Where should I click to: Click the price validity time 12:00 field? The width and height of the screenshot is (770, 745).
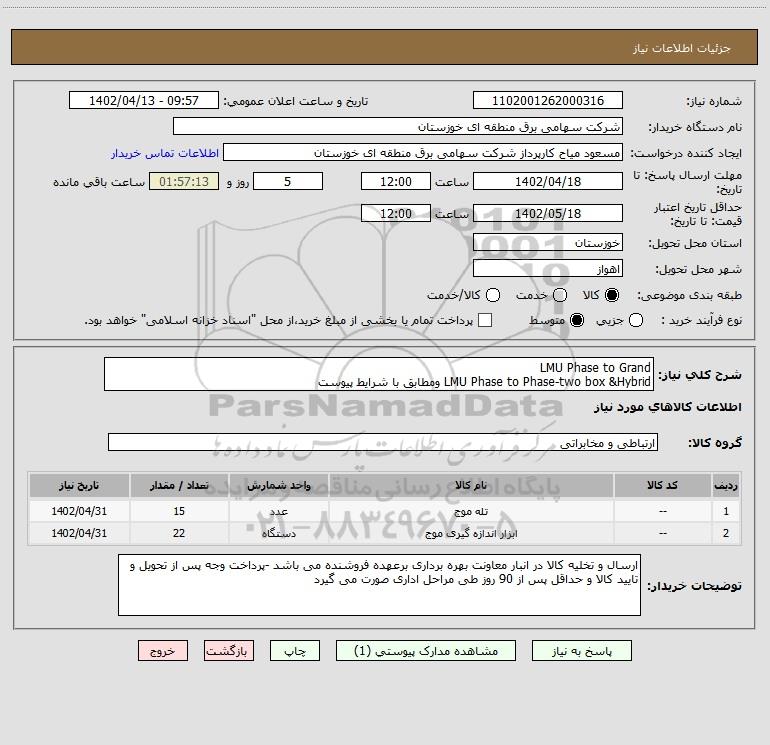[x=396, y=213]
